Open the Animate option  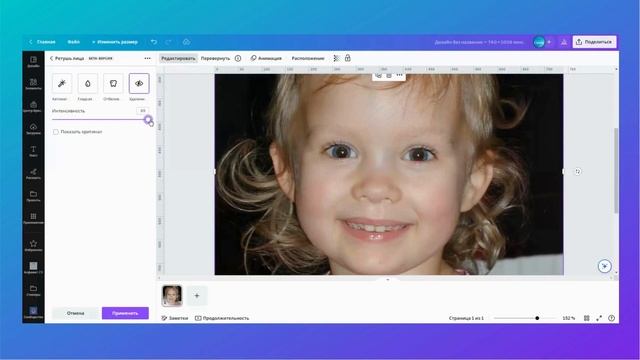point(266,58)
